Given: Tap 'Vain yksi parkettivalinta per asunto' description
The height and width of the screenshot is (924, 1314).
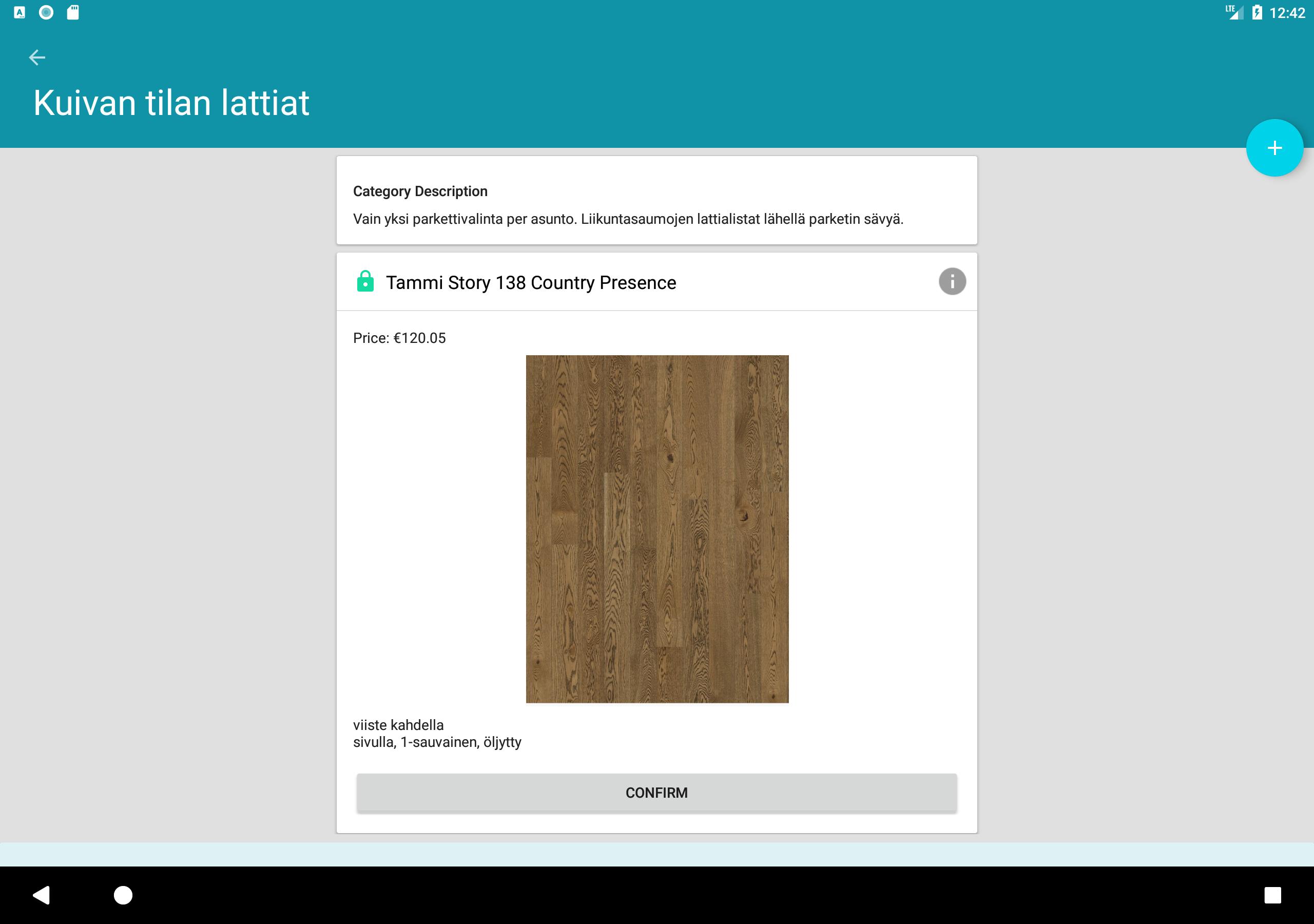Looking at the screenshot, I should [628, 219].
